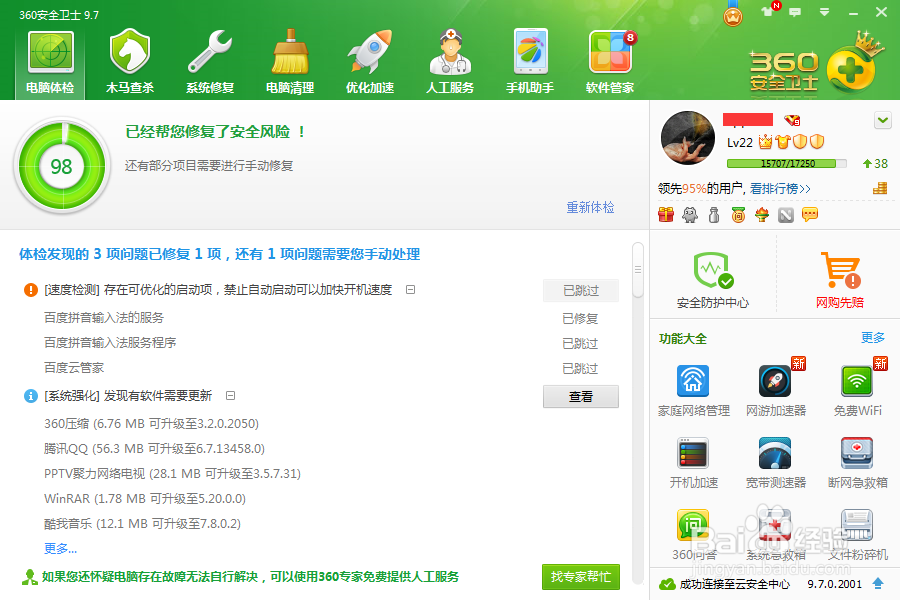
Task: Open the 系统修复 wrench tab
Action: (x=210, y=63)
